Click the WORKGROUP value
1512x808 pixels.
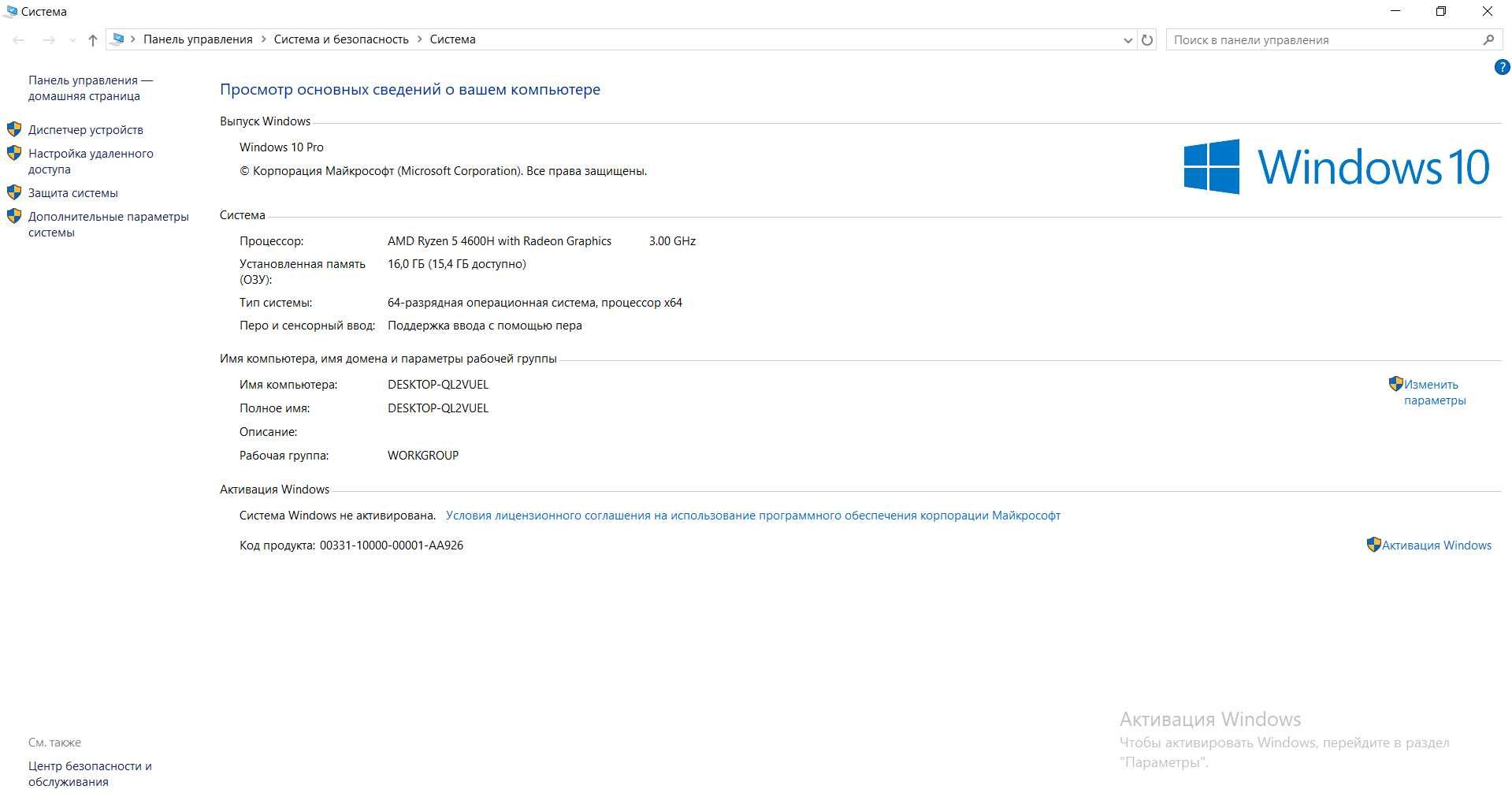pos(423,456)
